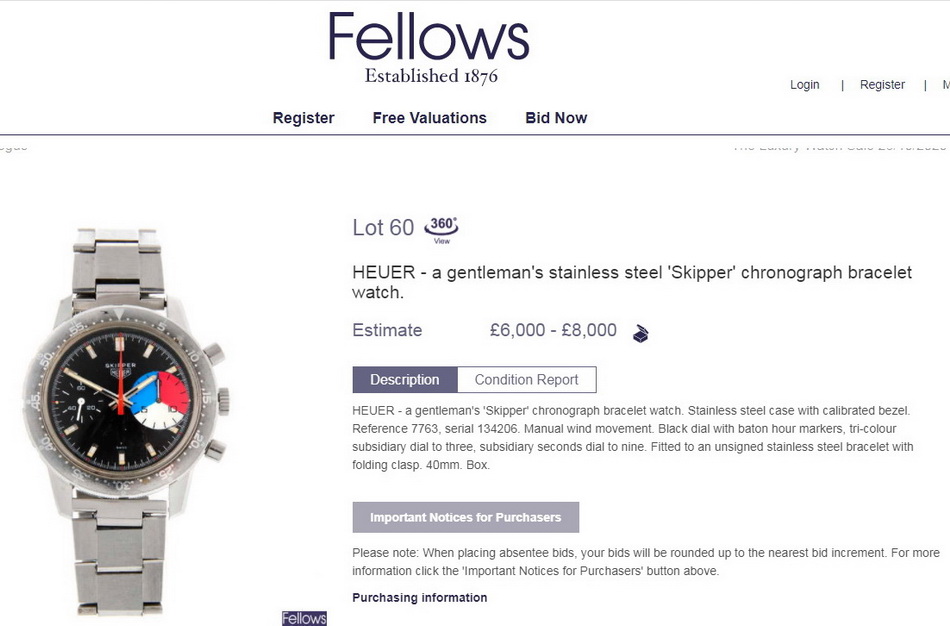Click the lot description paragraph text
The height and width of the screenshot is (626, 950).
tap(632, 437)
